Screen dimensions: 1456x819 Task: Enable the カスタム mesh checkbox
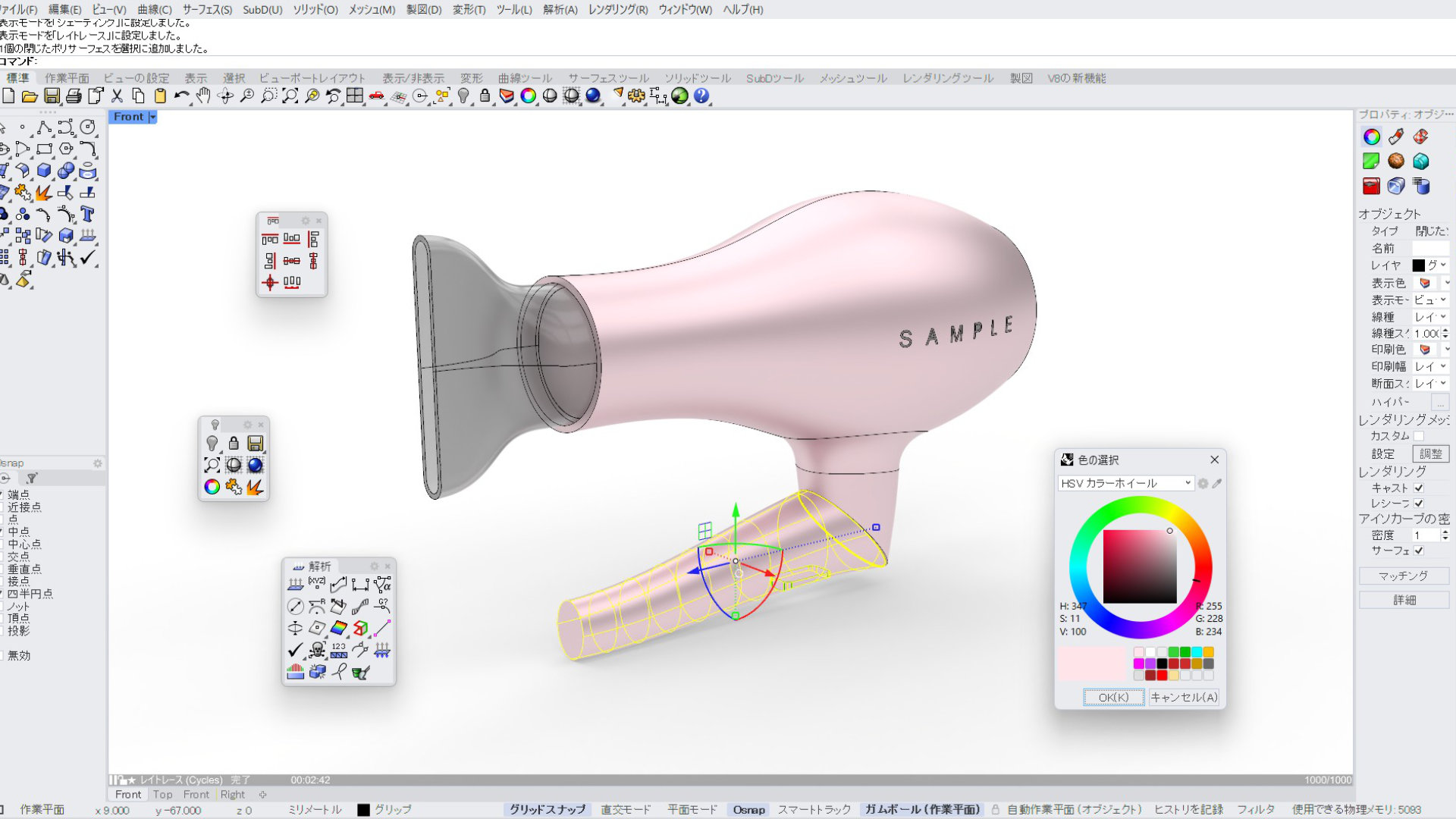(x=1419, y=436)
